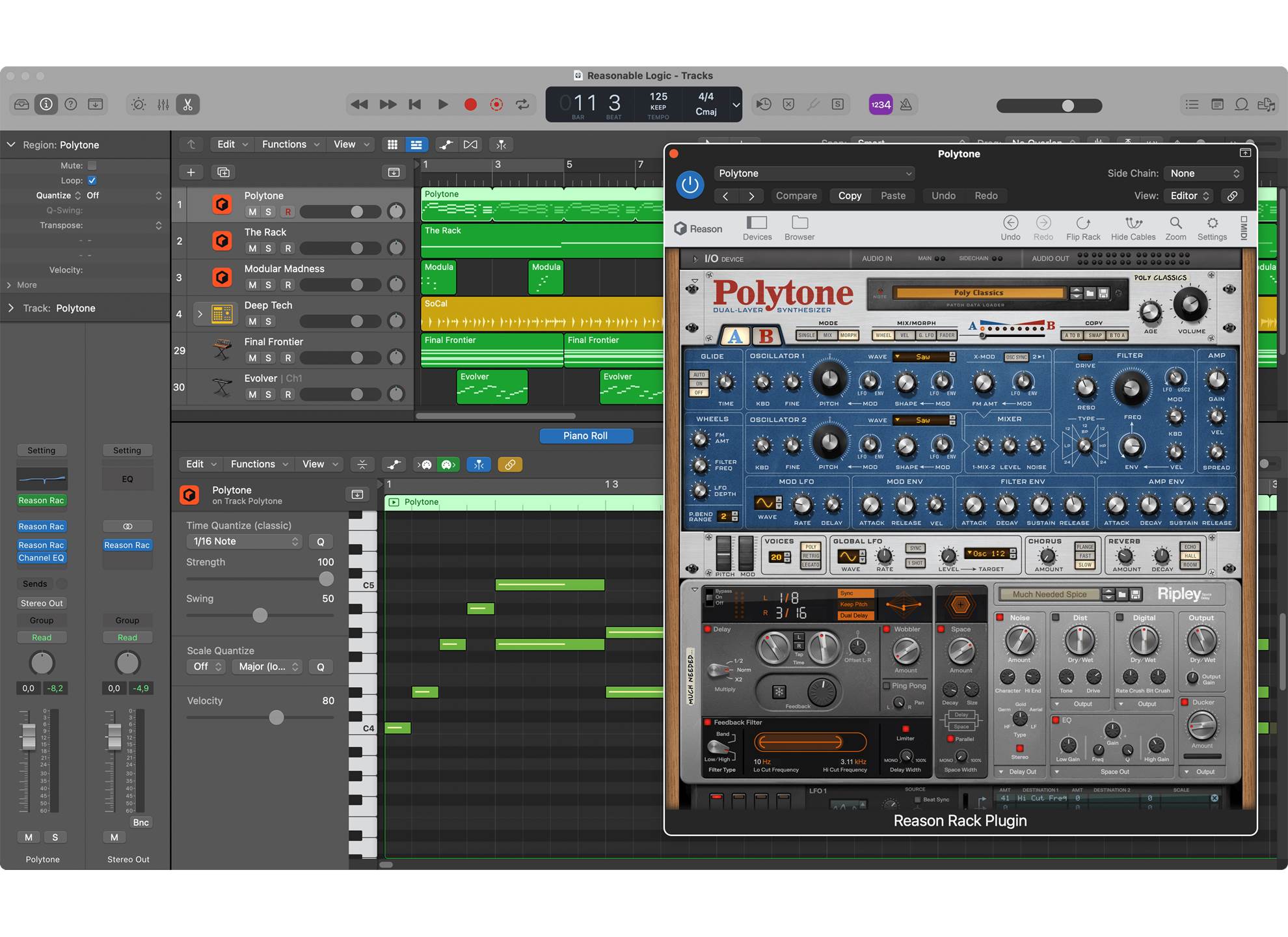Select the Piano Roll tab
1288x937 pixels.
585,436
